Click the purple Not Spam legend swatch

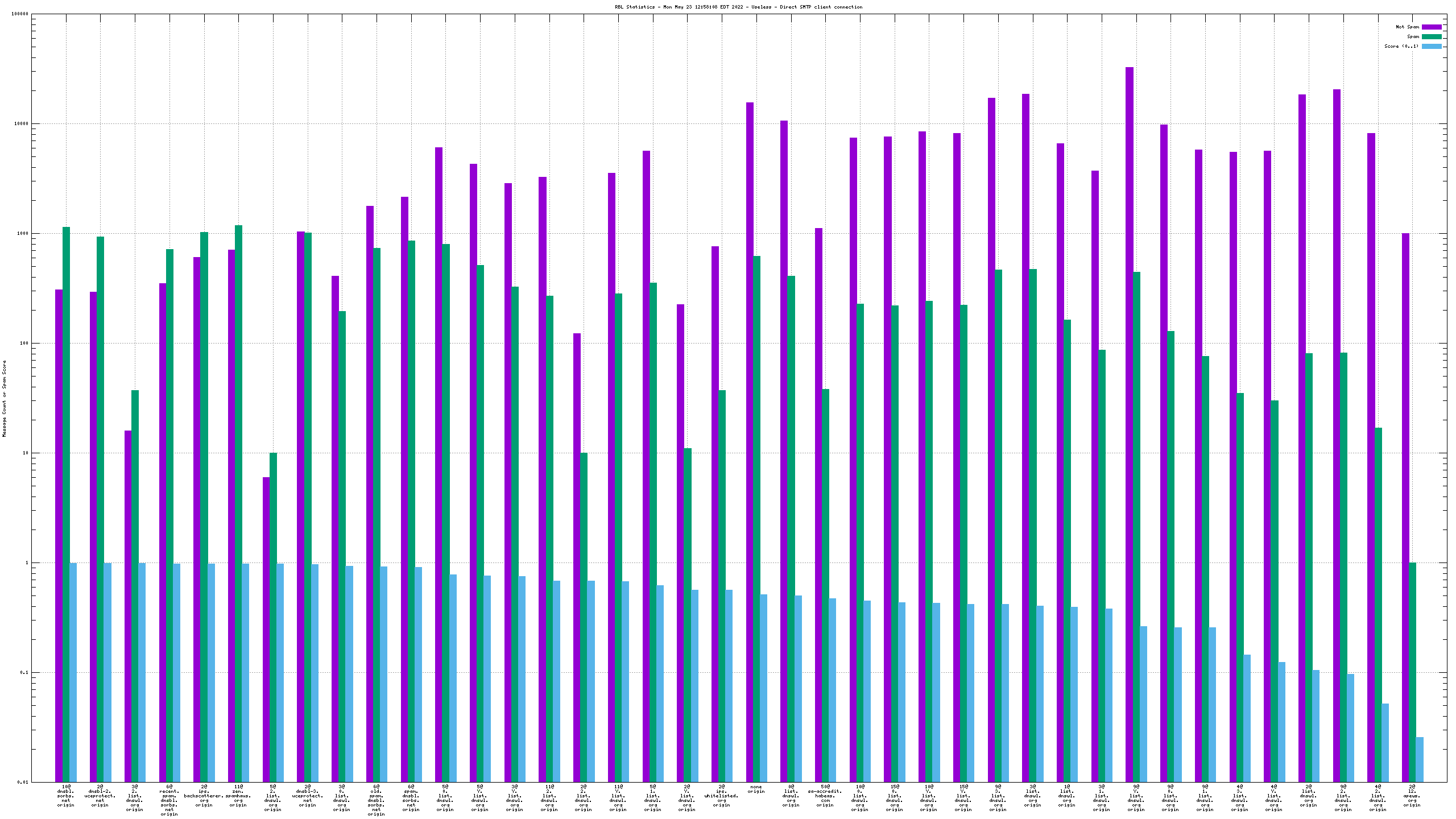1432,27
